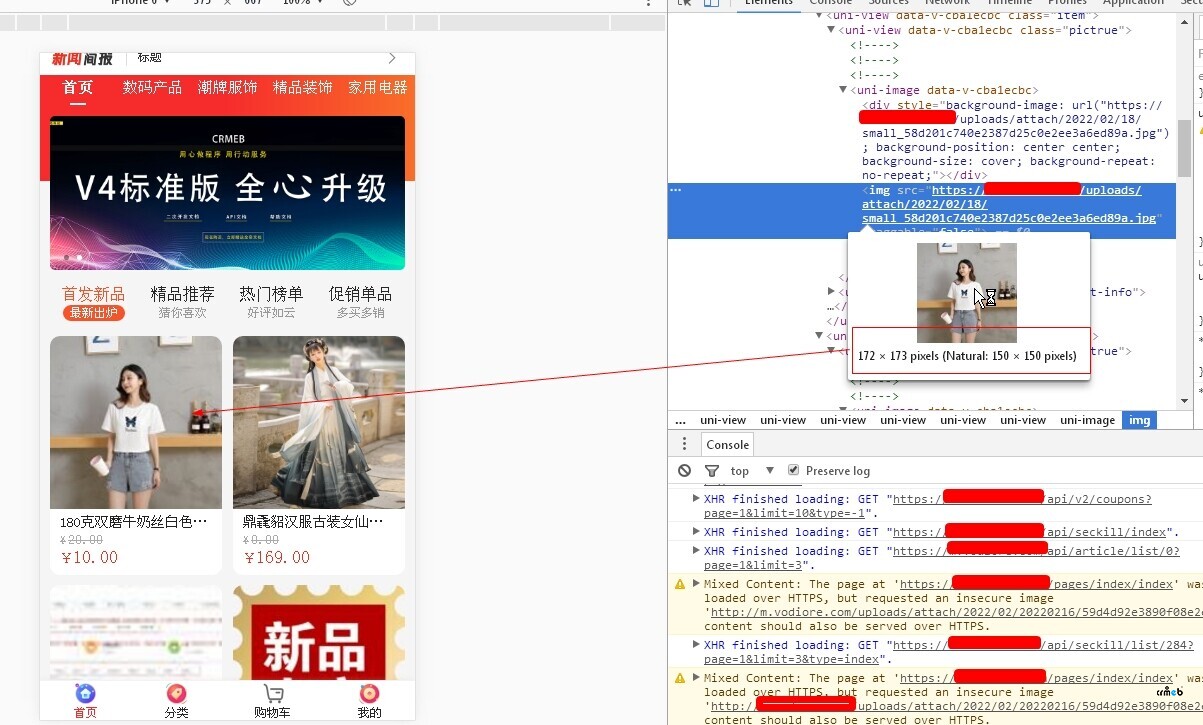Select the Console drawer tab
This screenshot has width=1203, height=725.
point(728,445)
